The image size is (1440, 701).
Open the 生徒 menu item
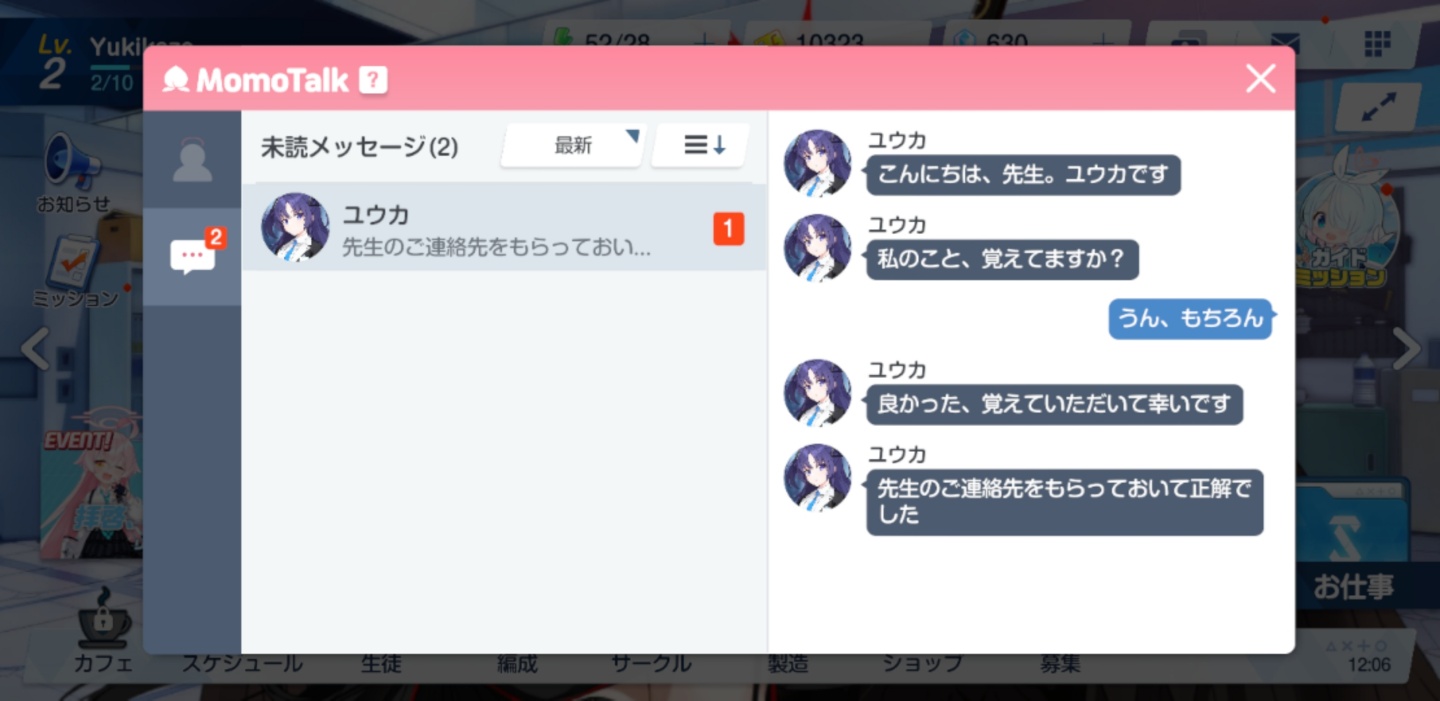tap(381, 664)
